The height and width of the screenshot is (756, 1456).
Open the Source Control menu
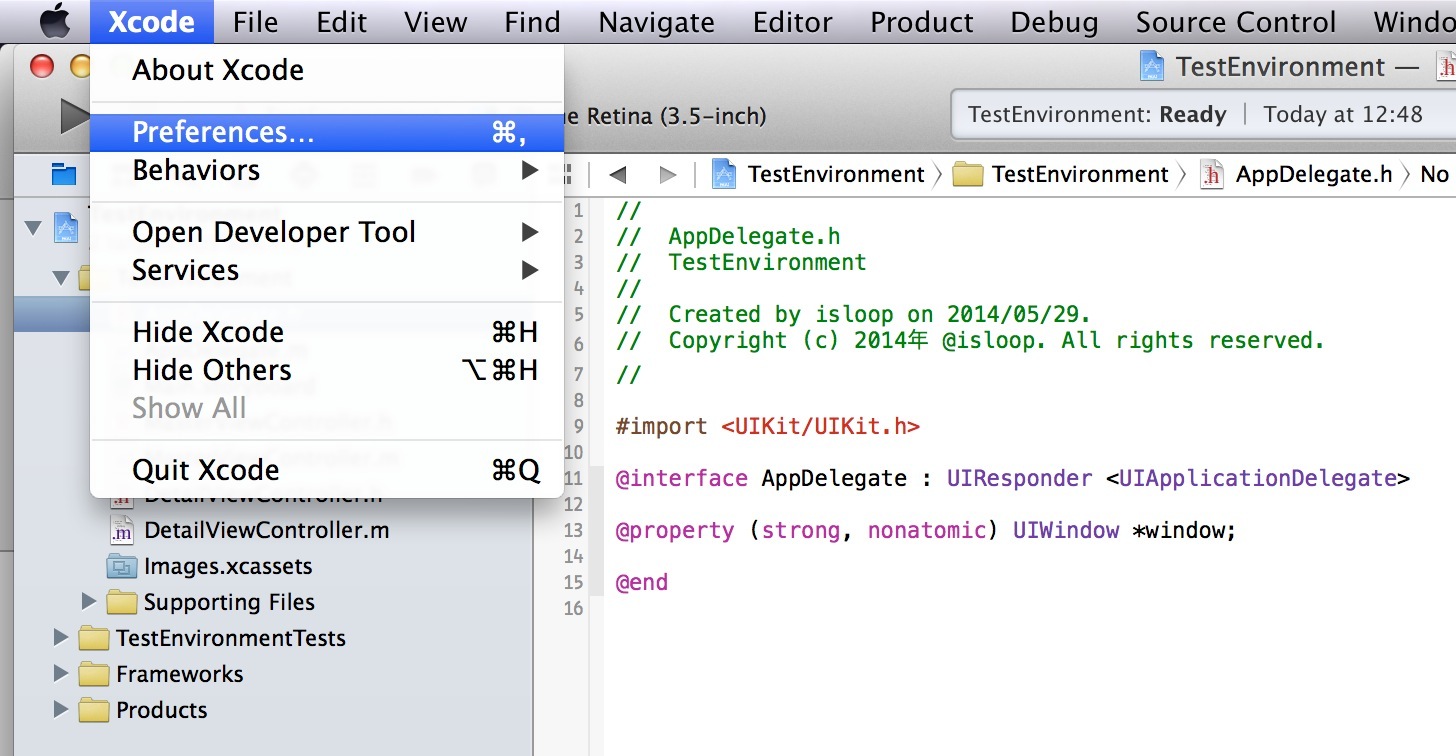[1235, 22]
